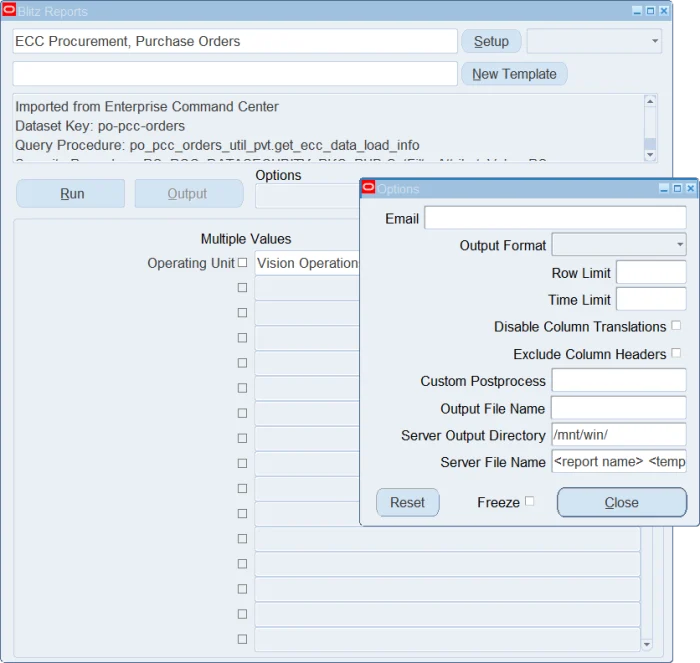Check Multiple Values box for Operating Unit
This screenshot has width=700, height=663.
coord(242,263)
